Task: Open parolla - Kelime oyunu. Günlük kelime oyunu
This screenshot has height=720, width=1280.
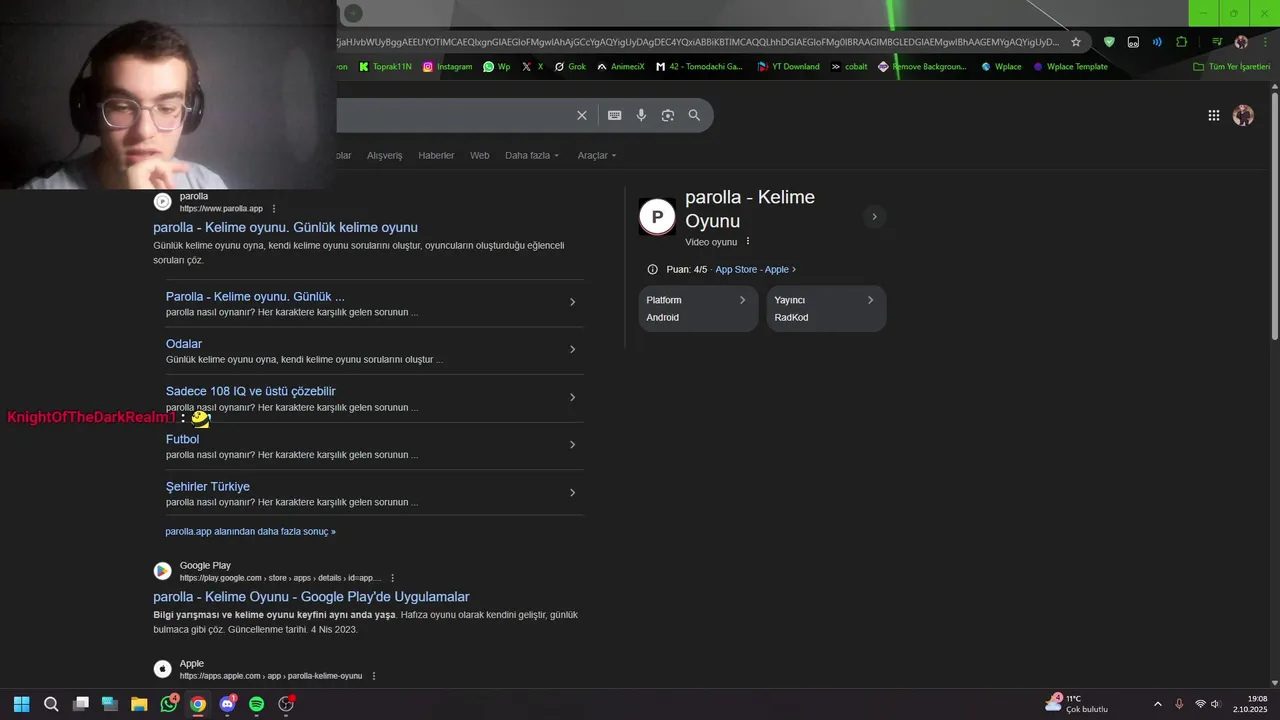Action: pyautogui.click(x=285, y=227)
